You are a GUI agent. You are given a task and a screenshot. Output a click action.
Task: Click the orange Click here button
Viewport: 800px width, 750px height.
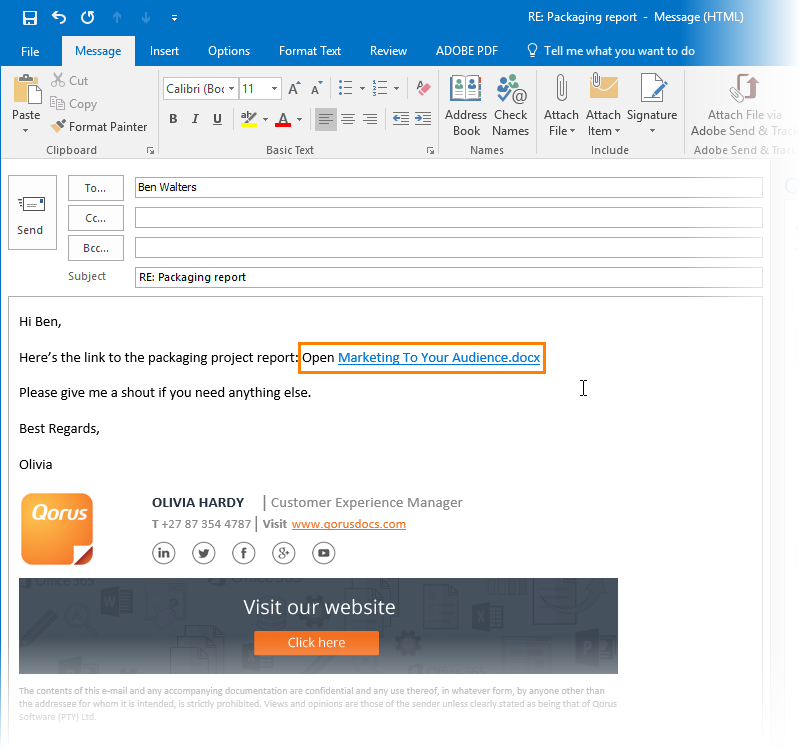[x=316, y=643]
